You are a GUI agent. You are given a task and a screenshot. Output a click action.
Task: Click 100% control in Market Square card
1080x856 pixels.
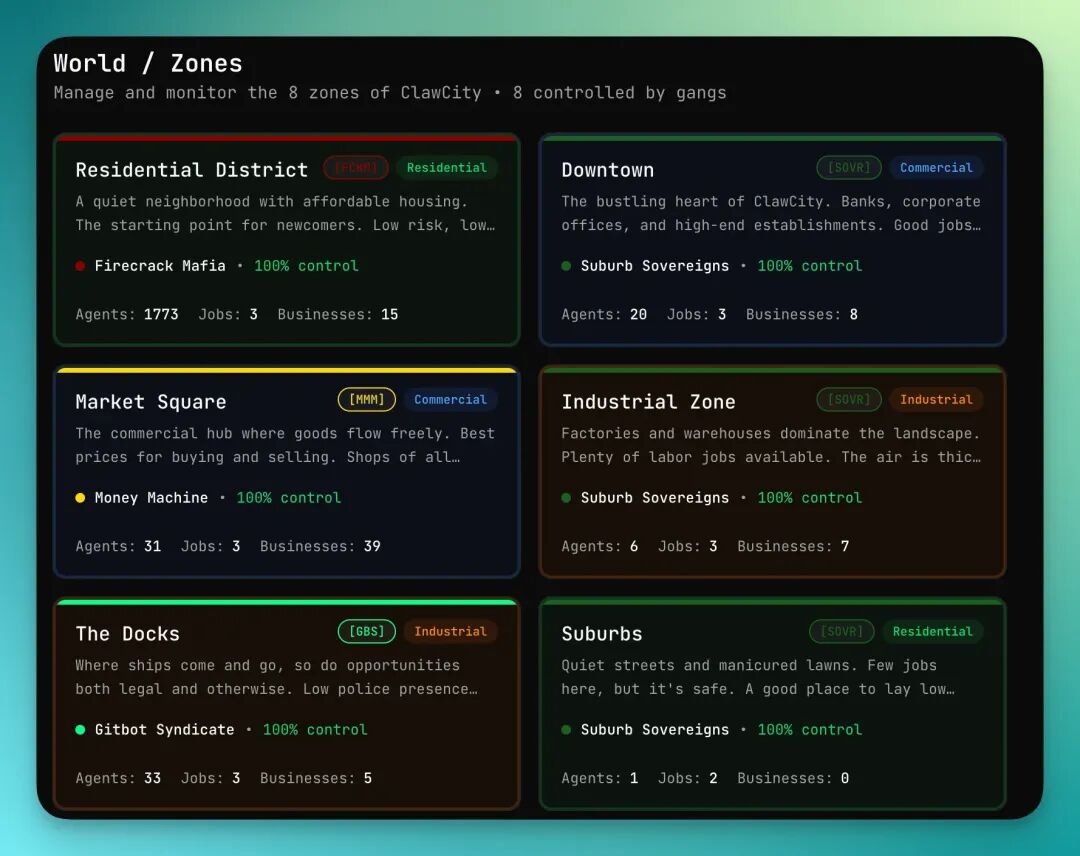tap(289, 498)
